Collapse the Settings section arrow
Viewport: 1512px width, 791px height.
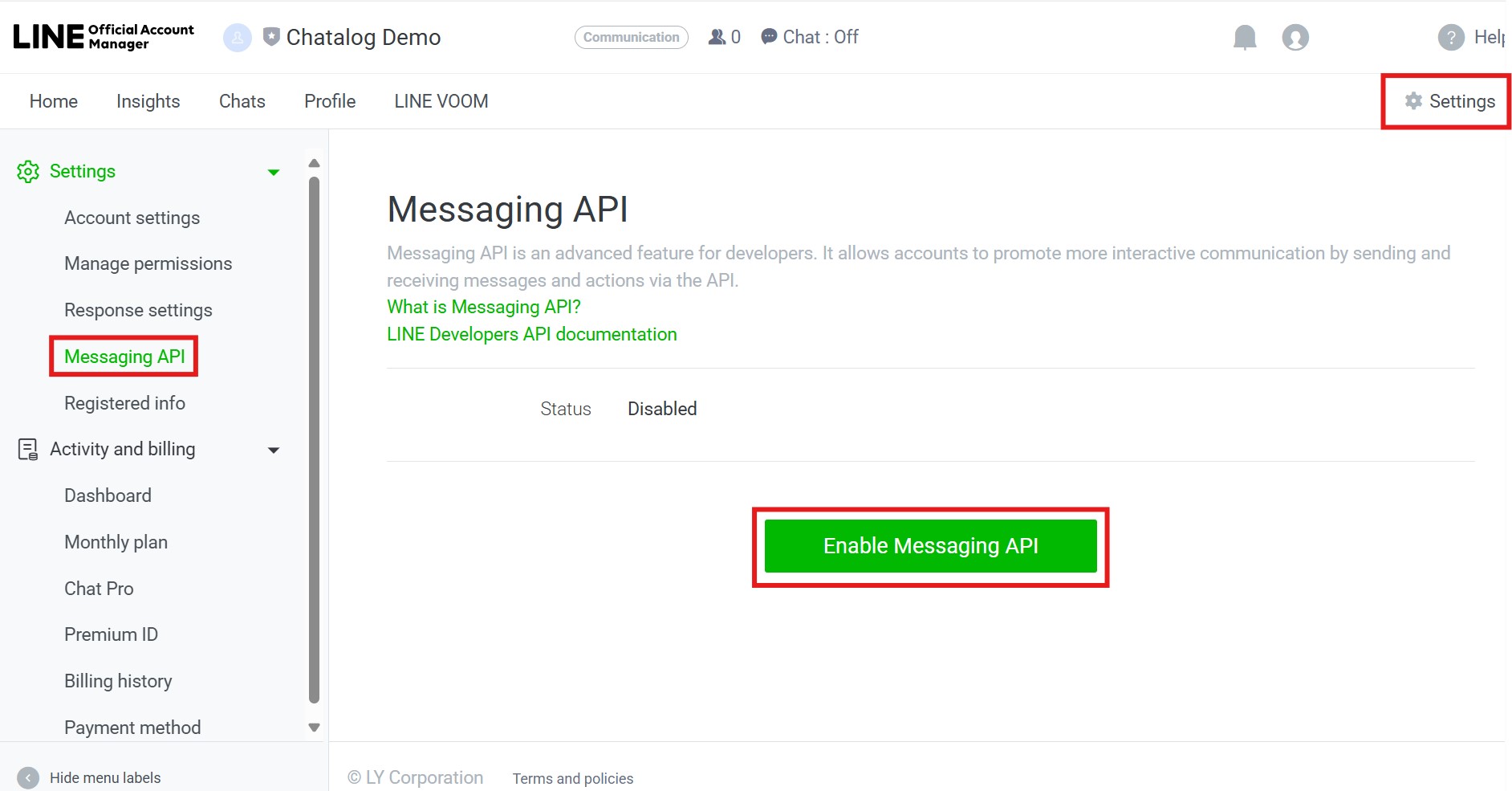coord(274,172)
